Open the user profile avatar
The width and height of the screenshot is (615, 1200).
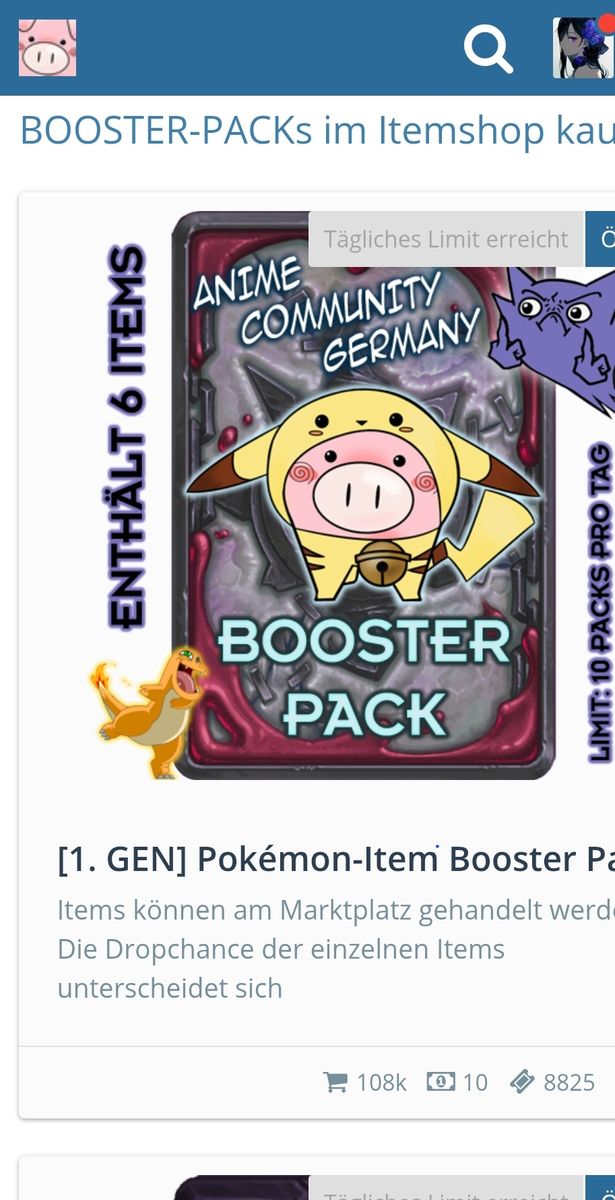click(x=583, y=48)
